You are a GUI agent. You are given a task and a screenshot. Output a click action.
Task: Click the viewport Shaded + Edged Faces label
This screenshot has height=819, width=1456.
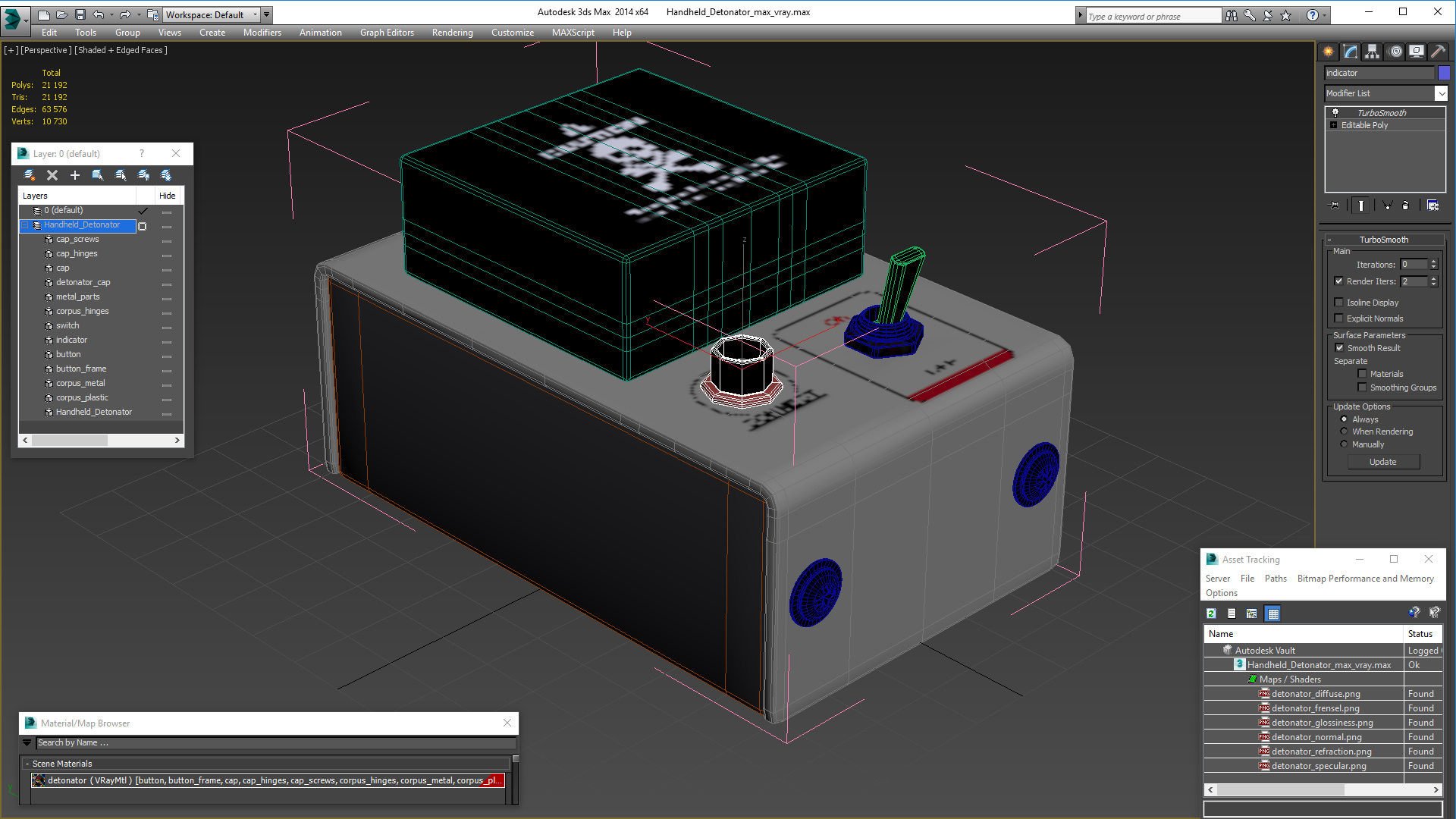coord(121,50)
